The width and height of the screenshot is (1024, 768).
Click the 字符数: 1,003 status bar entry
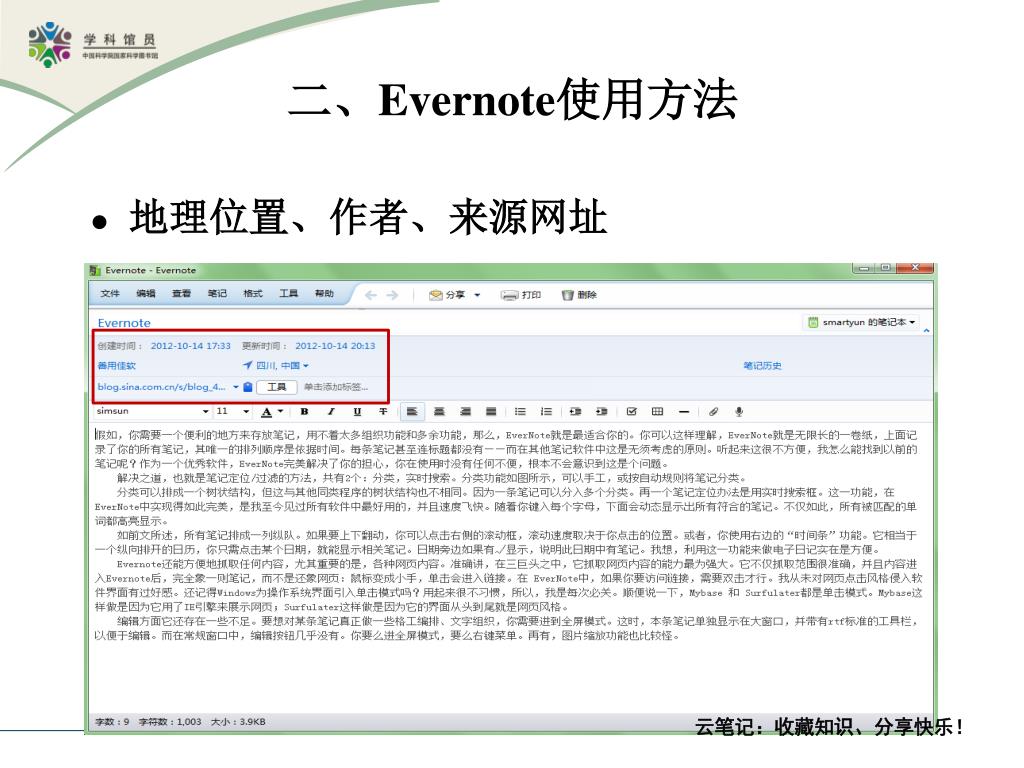(170, 722)
